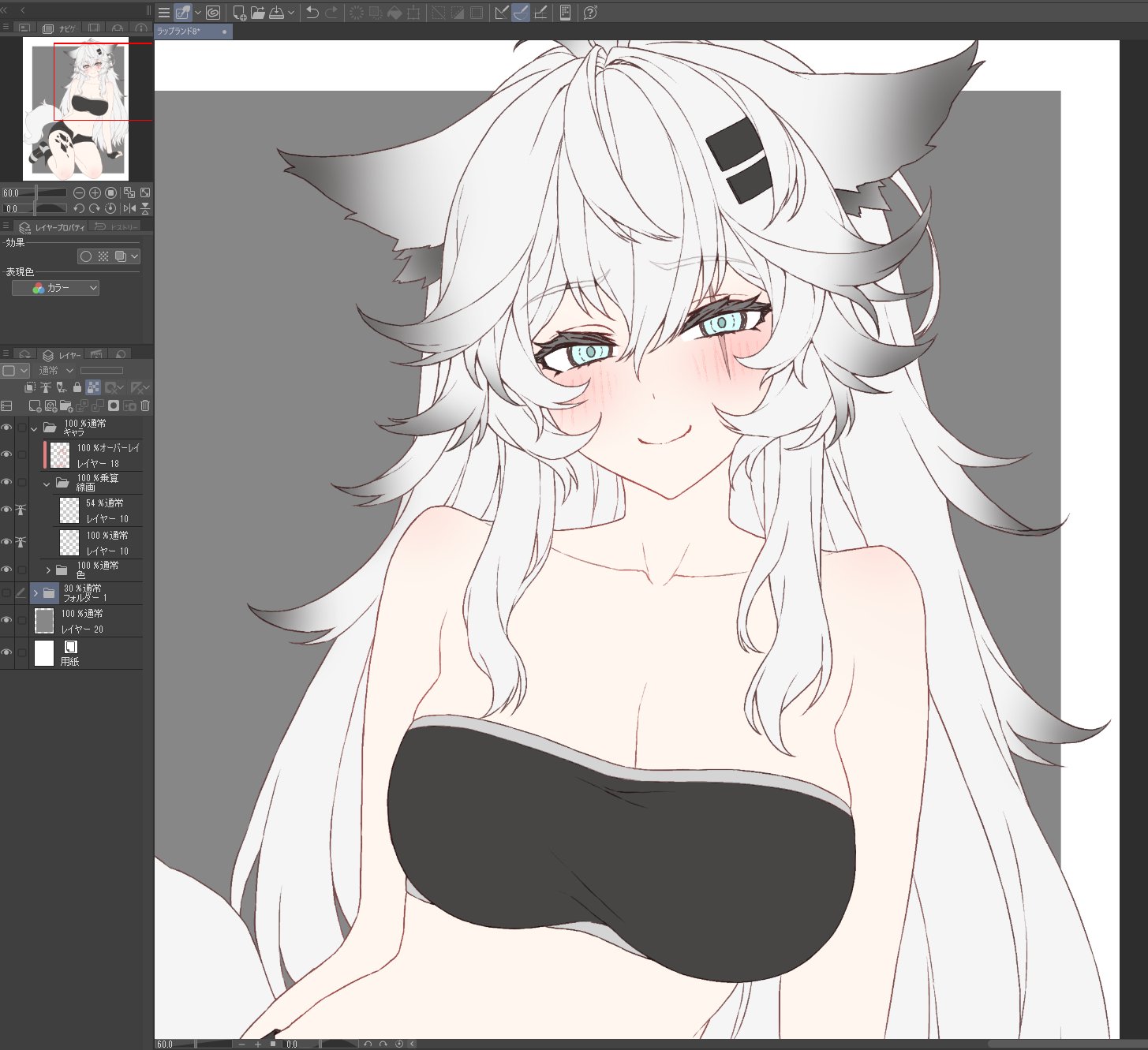The width and height of the screenshot is (1148, 1050).
Task: Click the new vector layer icon
Action: pos(50,405)
